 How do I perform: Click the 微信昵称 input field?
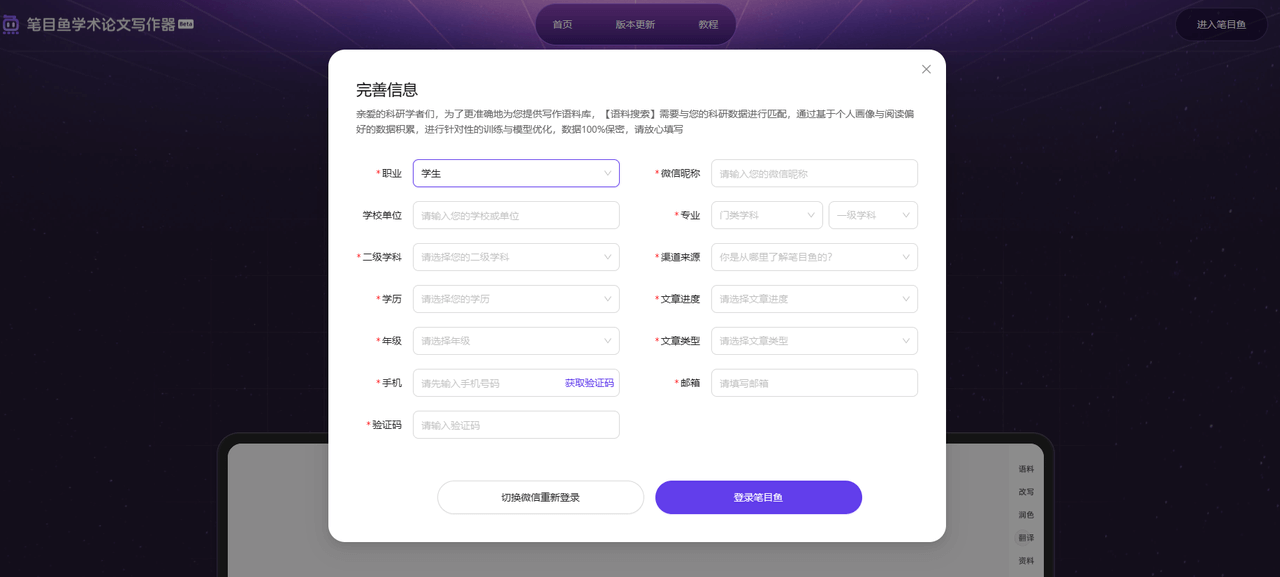[814, 173]
